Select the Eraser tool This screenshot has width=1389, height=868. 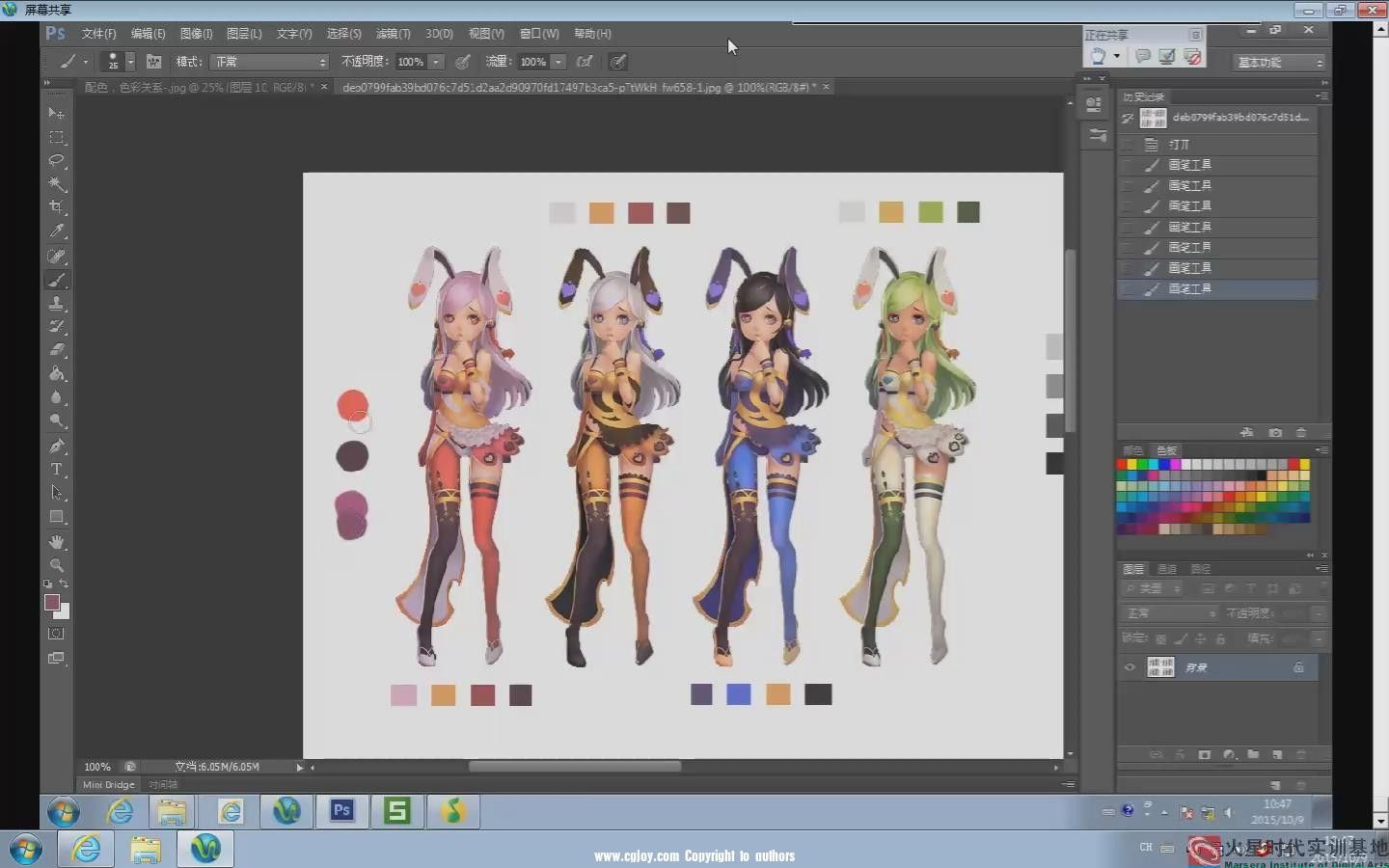pos(56,349)
